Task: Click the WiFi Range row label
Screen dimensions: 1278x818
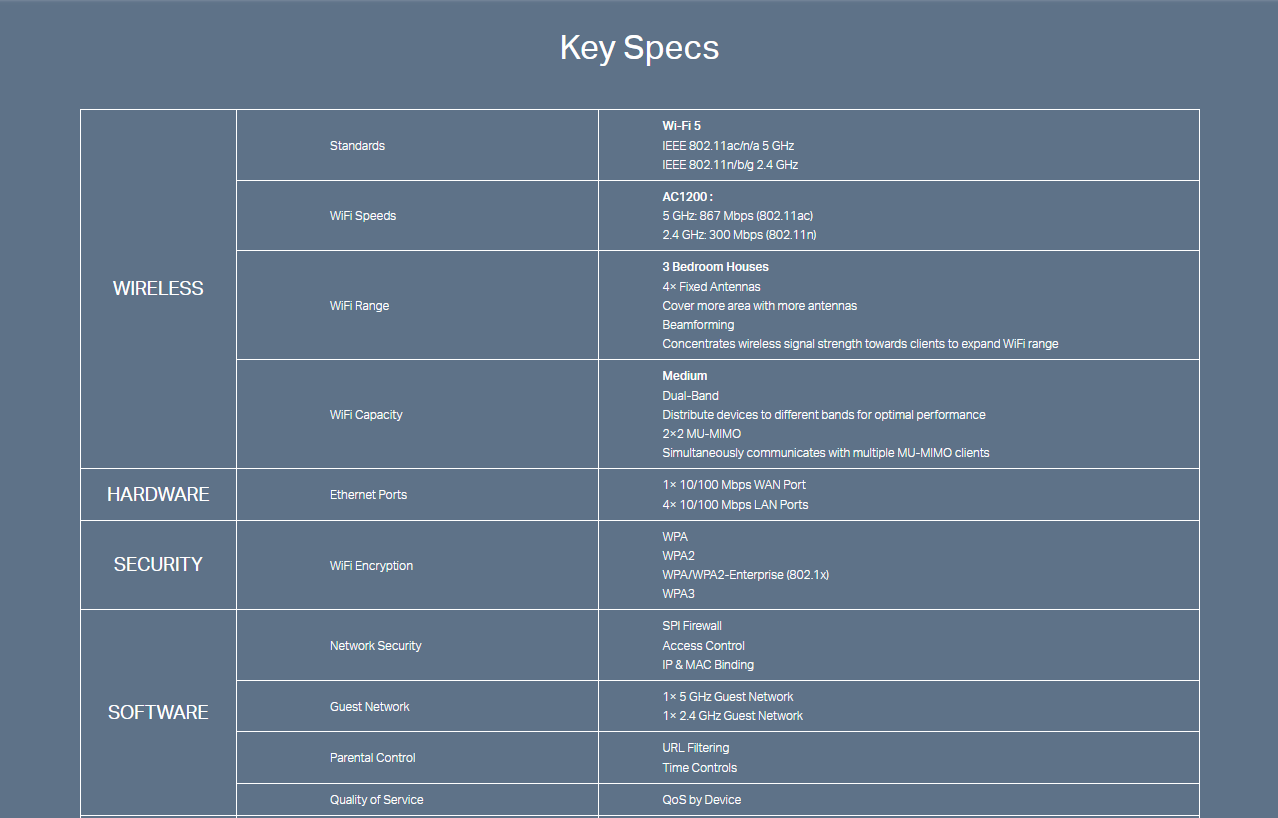Action: click(x=359, y=306)
